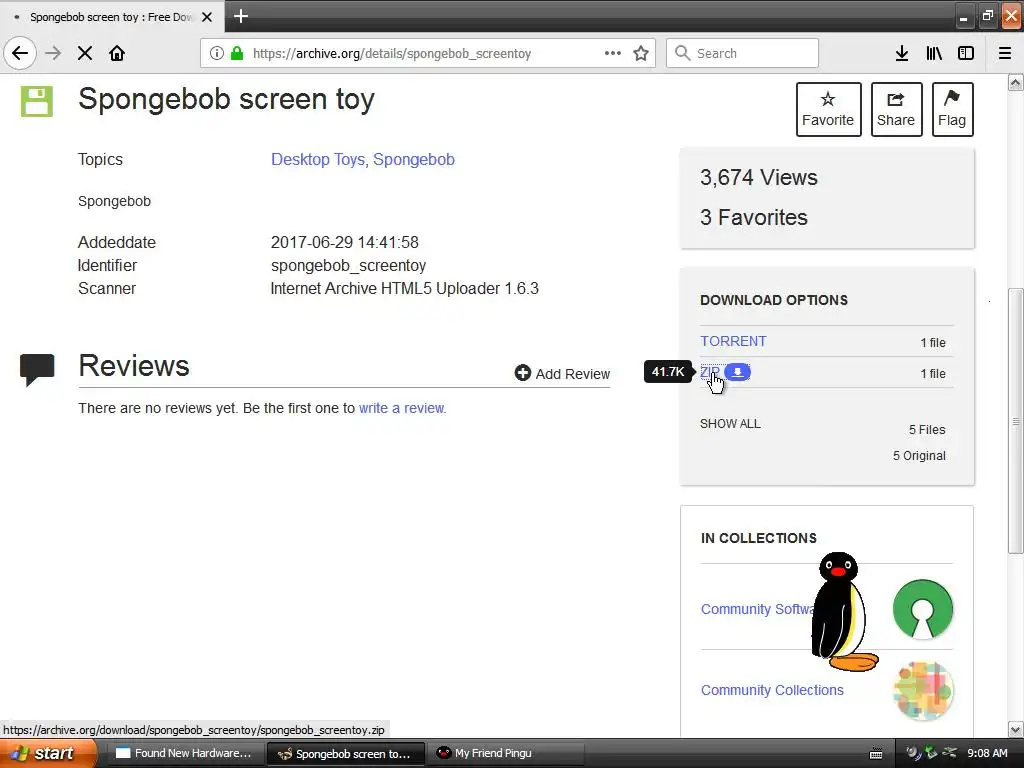Follow the write a review link
Viewport: 1024px width, 768px height.
(401, 408)
